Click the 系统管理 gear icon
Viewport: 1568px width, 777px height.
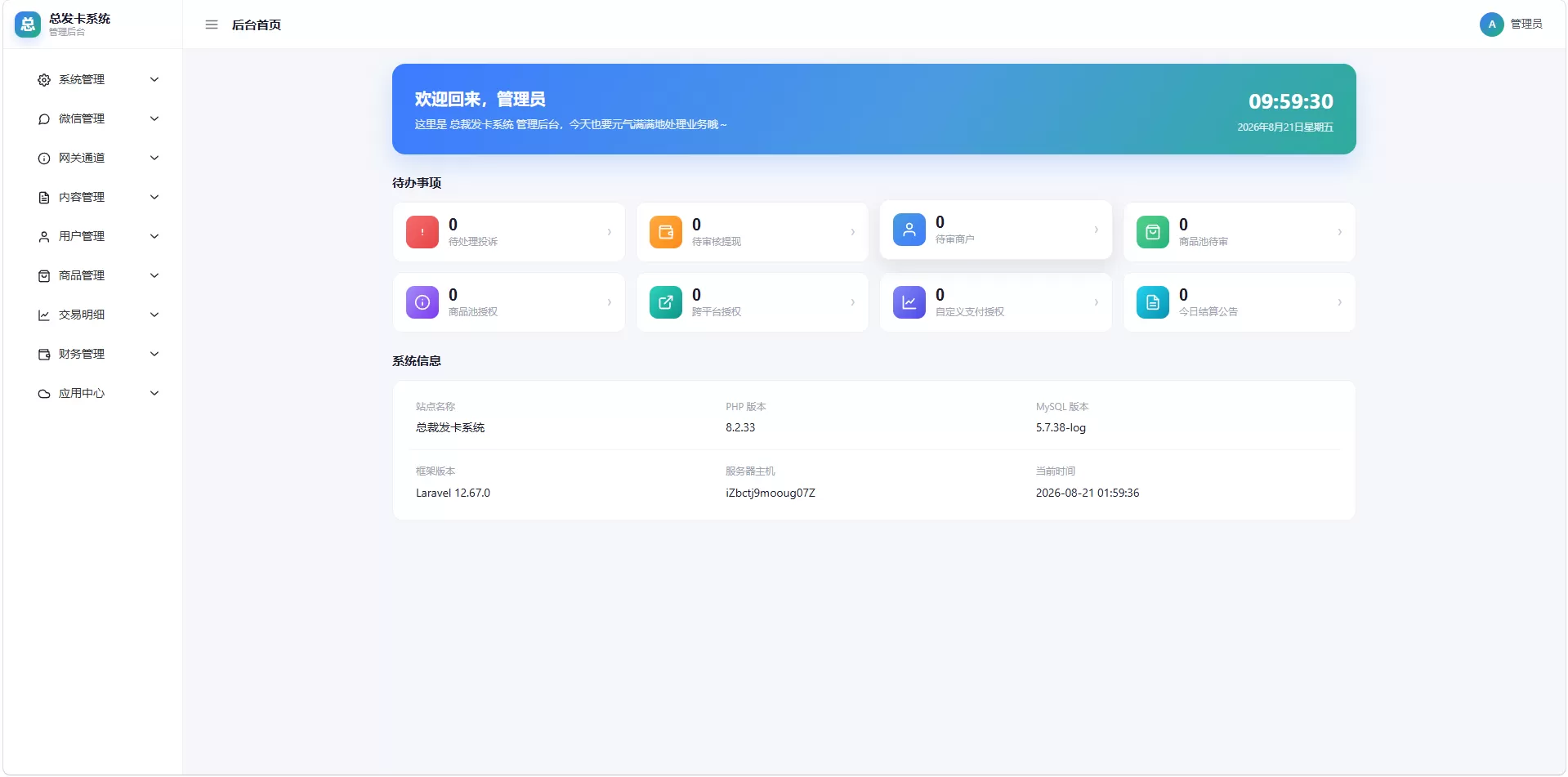pos(44,80)
